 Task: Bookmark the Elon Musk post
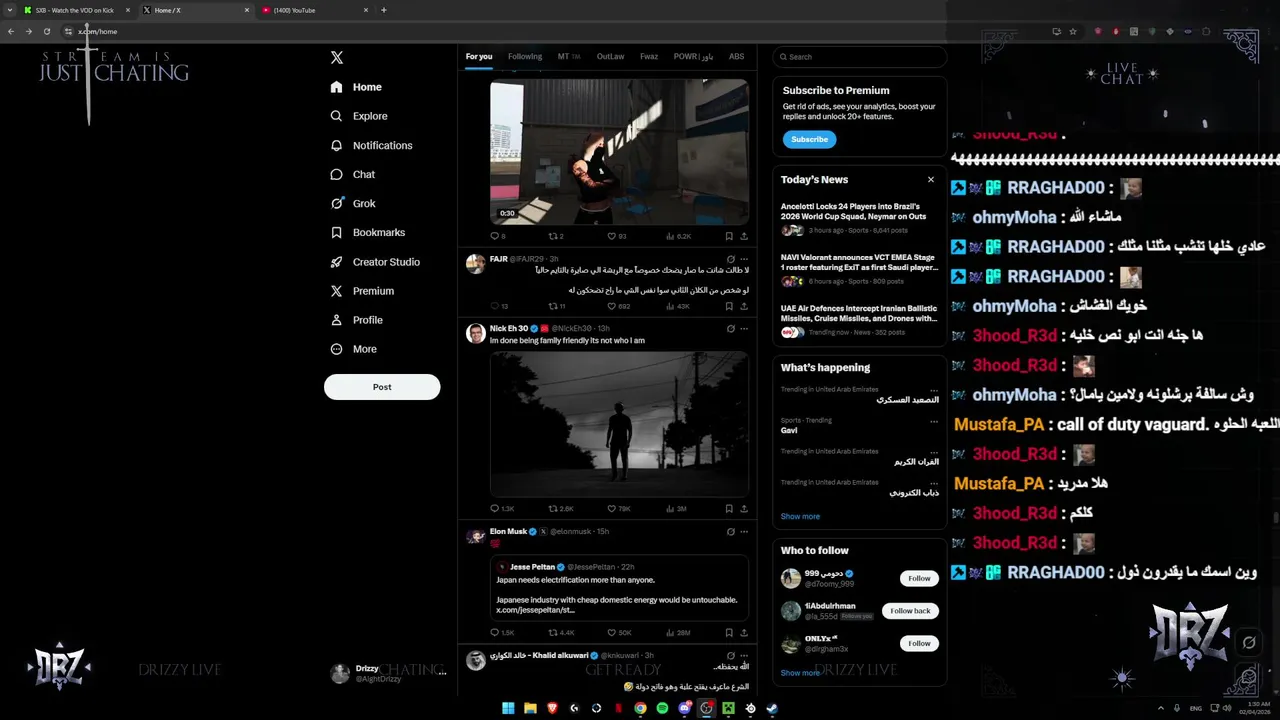point(729,633)
